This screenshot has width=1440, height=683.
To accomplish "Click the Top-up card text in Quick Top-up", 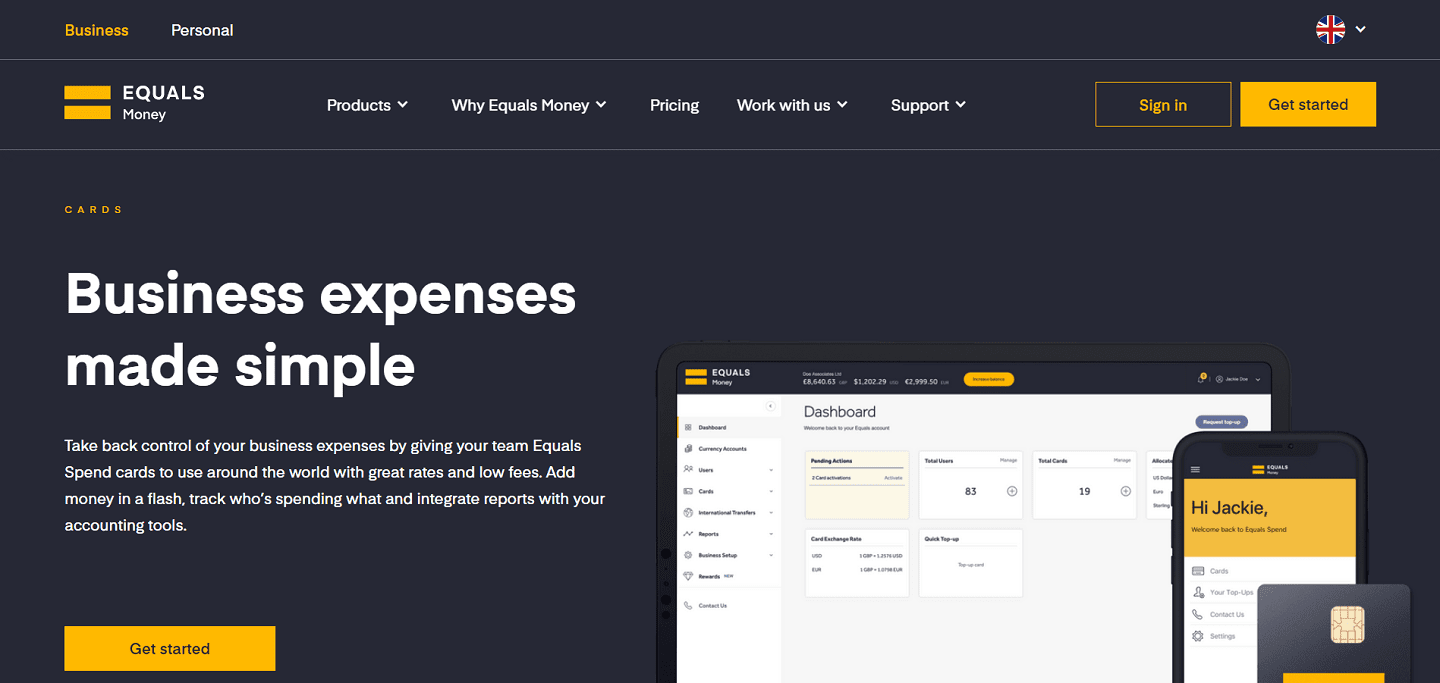I will click(970, 565).
